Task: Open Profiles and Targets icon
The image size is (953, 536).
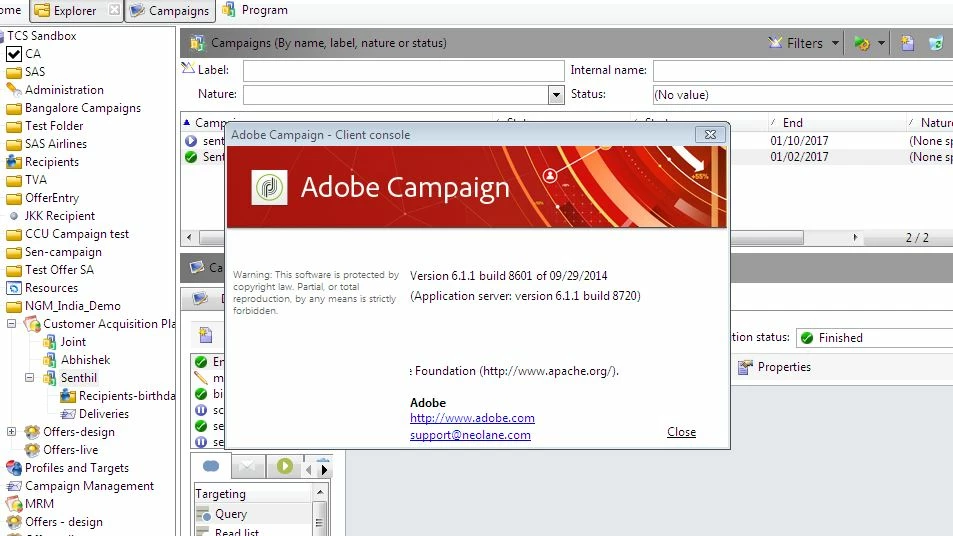Action: [x=13, y=468]
